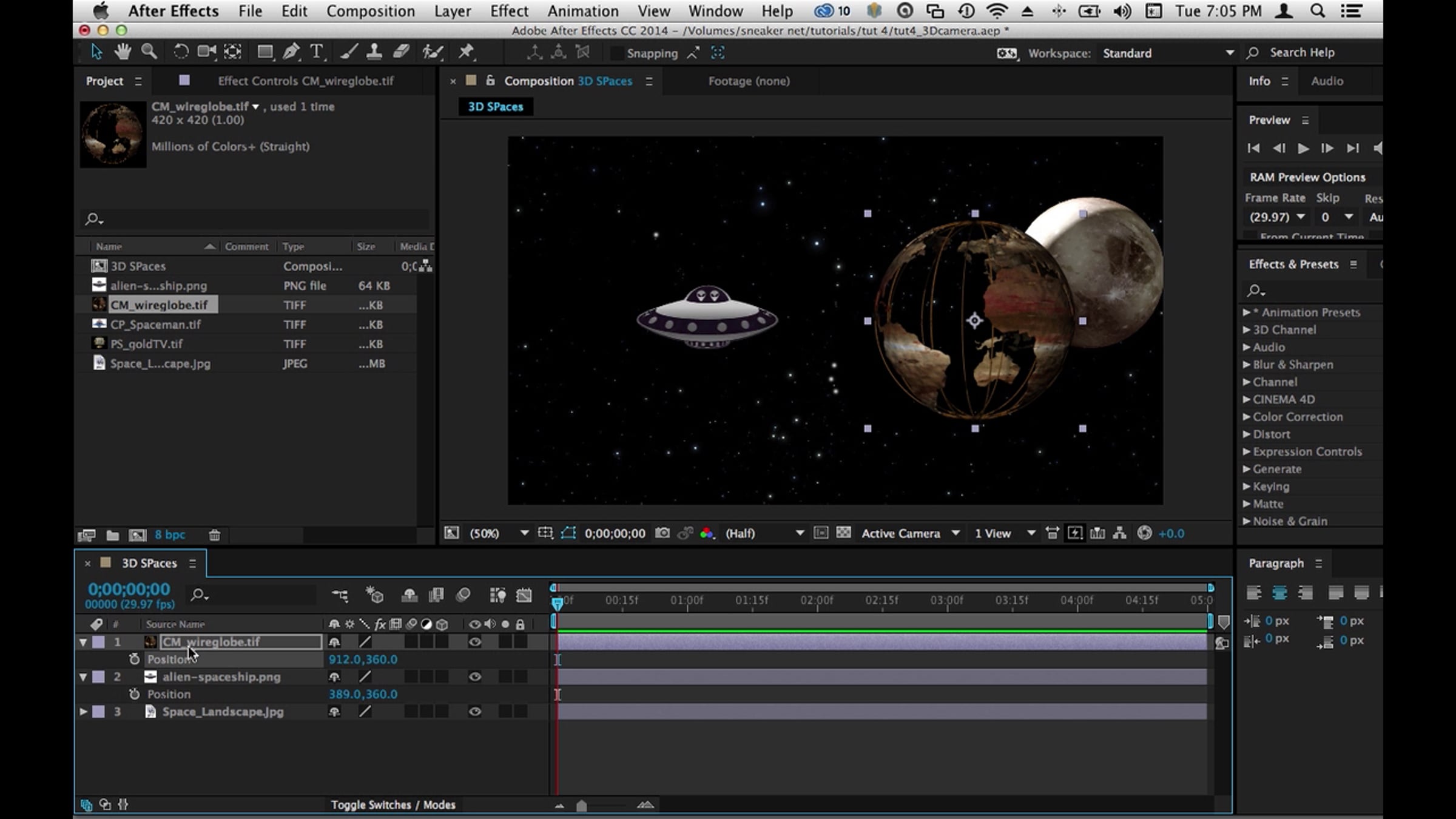
Task: Open the 1 View layout dropdown
Action: point(1005,533)
